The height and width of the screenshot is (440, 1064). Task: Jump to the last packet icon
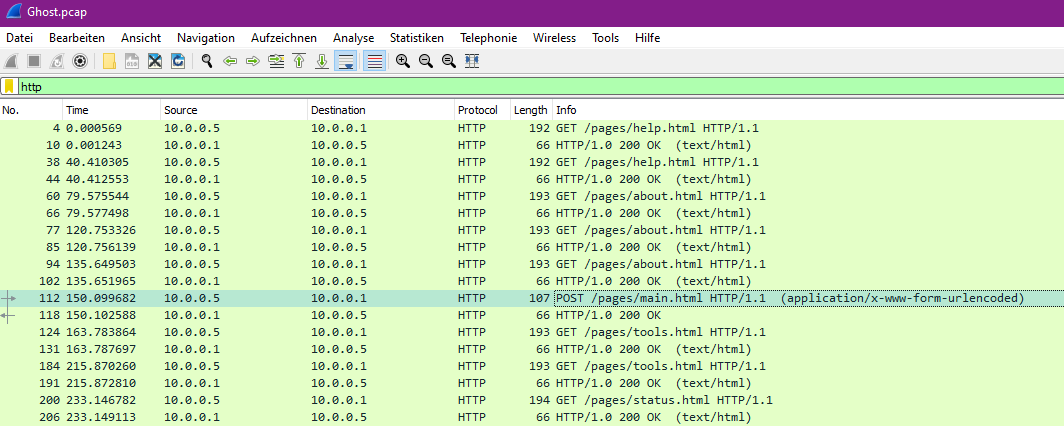click(x=322, y=61)
